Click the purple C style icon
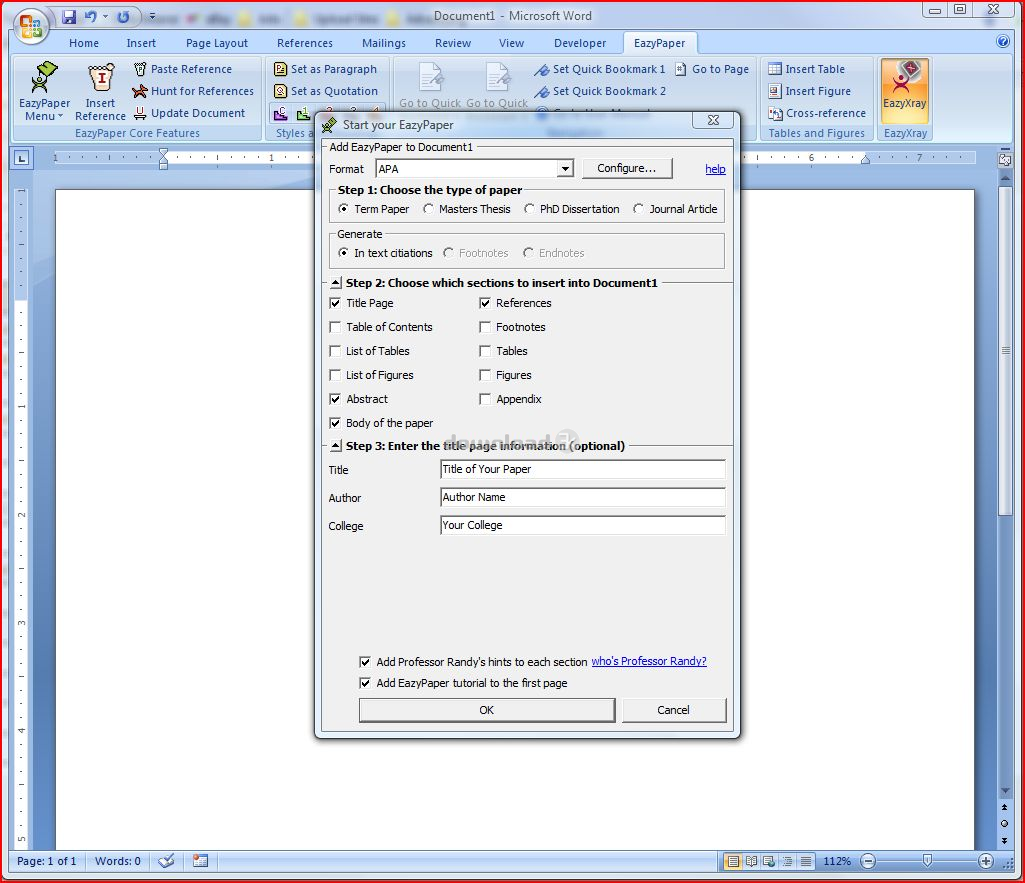This screenshot has height=883, width=1025. tap(280, 114)
